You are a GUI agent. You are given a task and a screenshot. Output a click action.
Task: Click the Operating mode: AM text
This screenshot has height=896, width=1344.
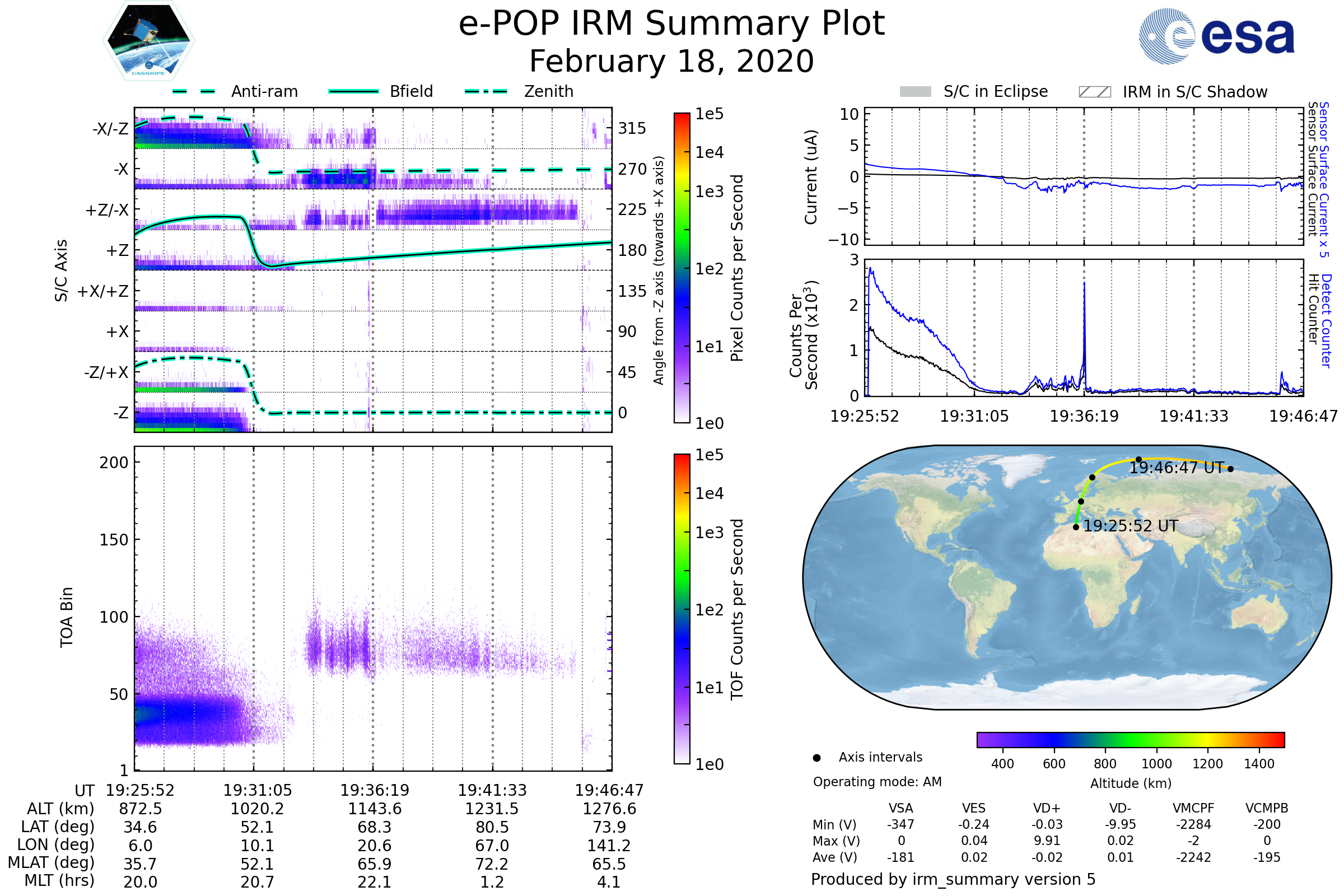click(877, 782)
